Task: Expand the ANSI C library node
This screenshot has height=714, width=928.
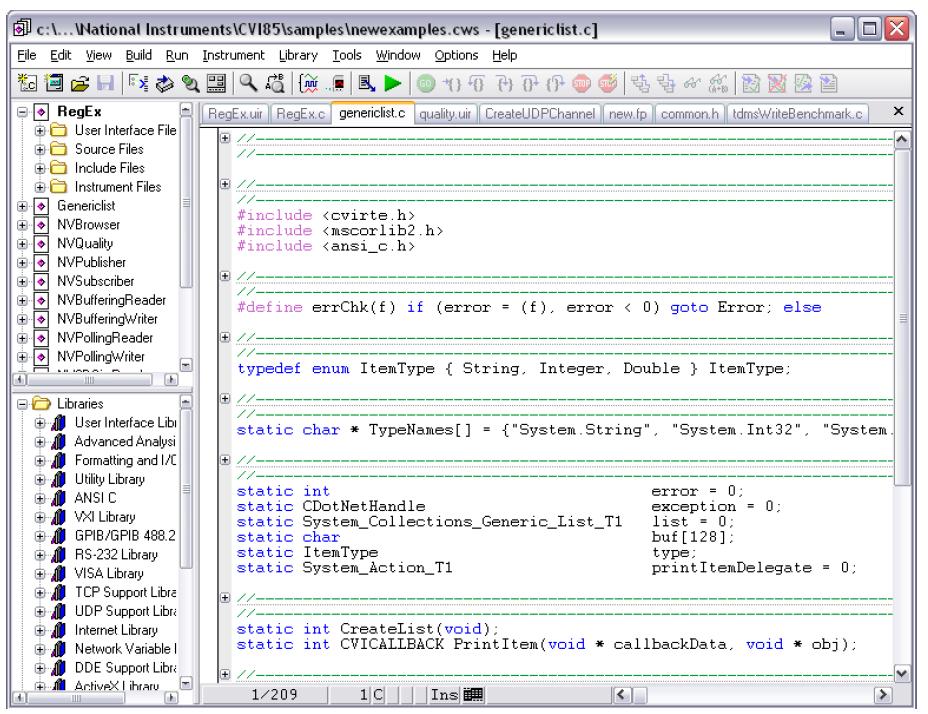Action: tap(40, 498)
